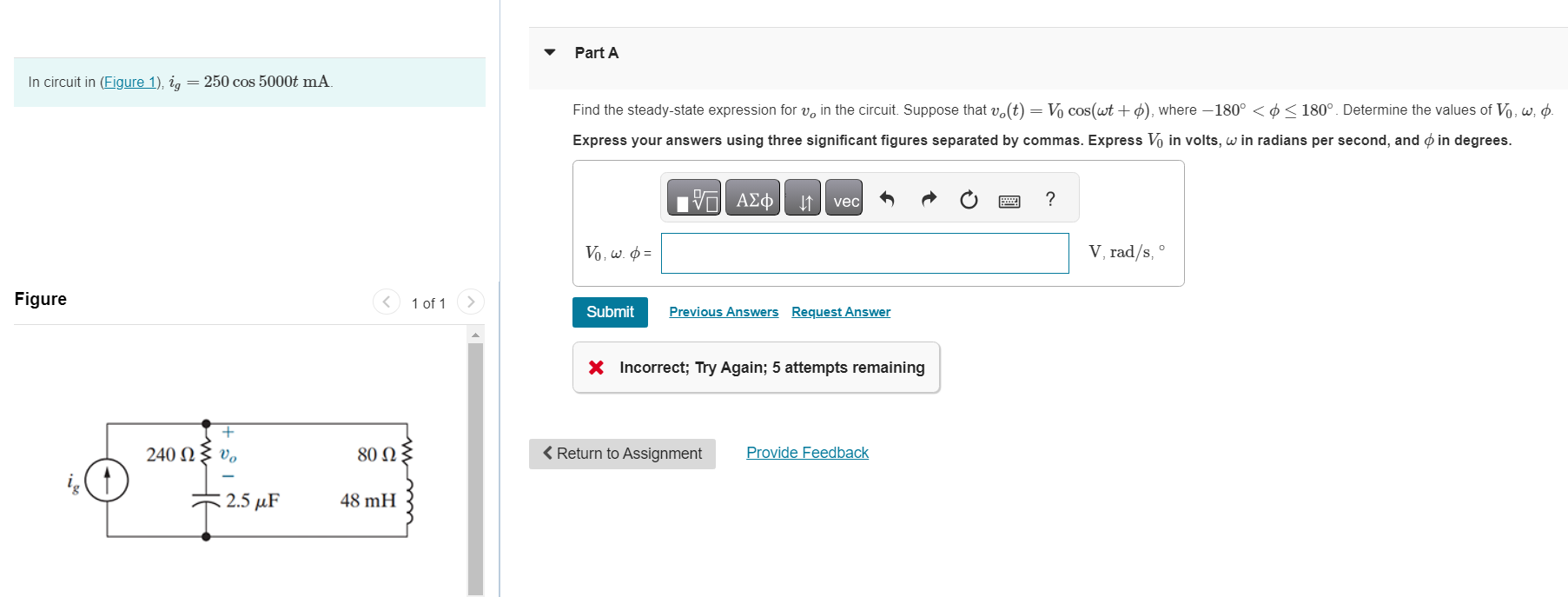Open Request Answer
The image size is (1568, 597).
(x=839, y=311)
